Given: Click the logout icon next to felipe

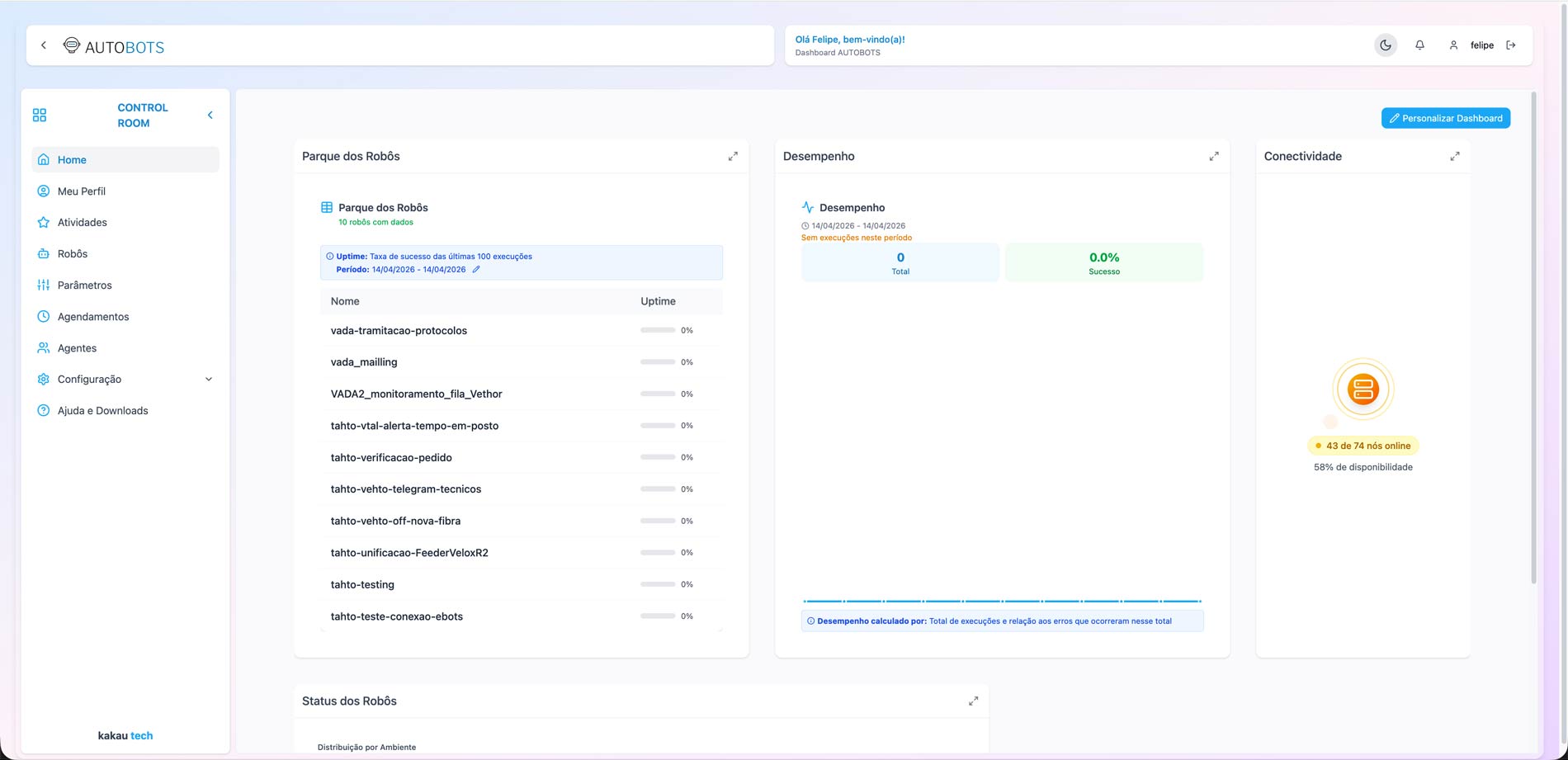Looking at the screenshot, I should pos(1511,45).
